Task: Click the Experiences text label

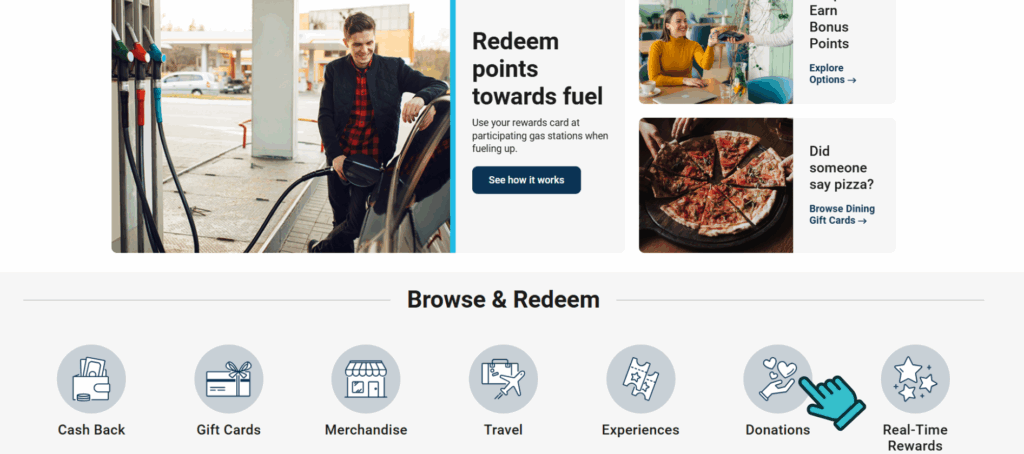Action: coord(641,430)
